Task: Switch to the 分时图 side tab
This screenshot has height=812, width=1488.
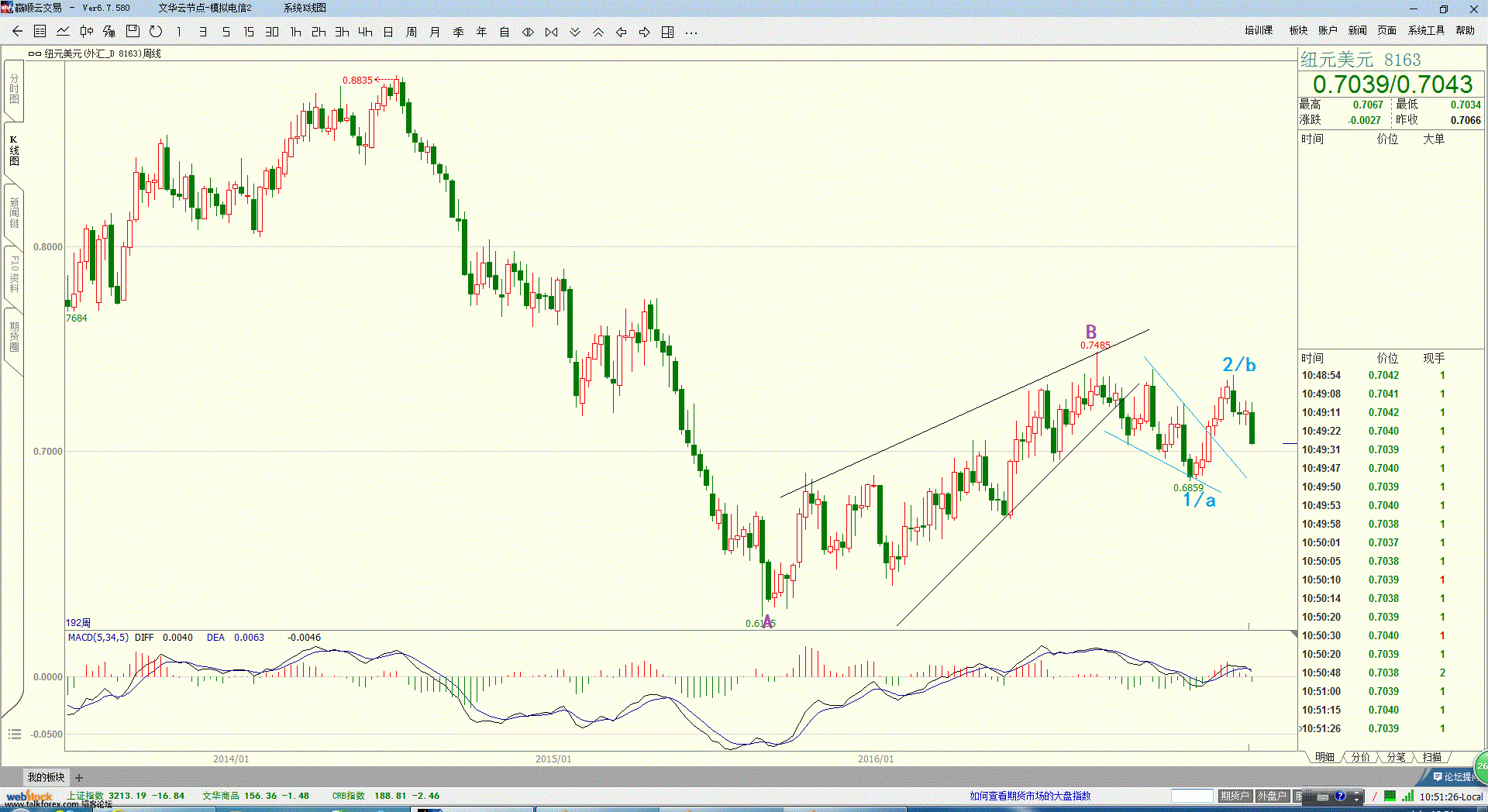Action: [14, 89]
